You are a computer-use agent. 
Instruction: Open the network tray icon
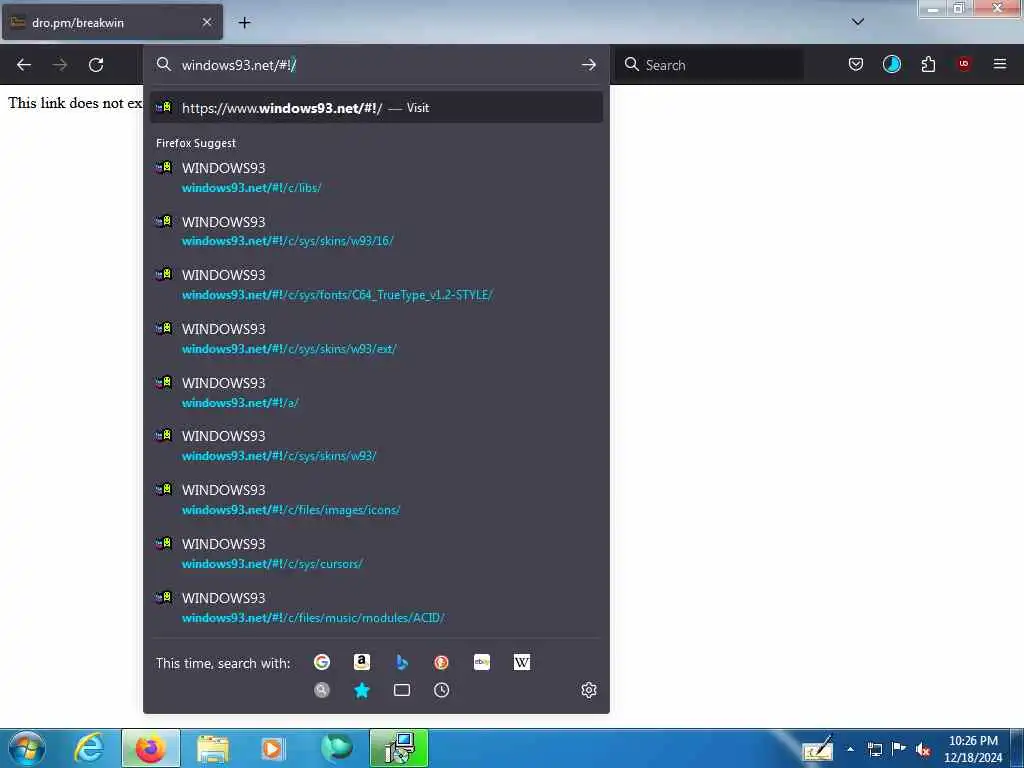(874, 750)
